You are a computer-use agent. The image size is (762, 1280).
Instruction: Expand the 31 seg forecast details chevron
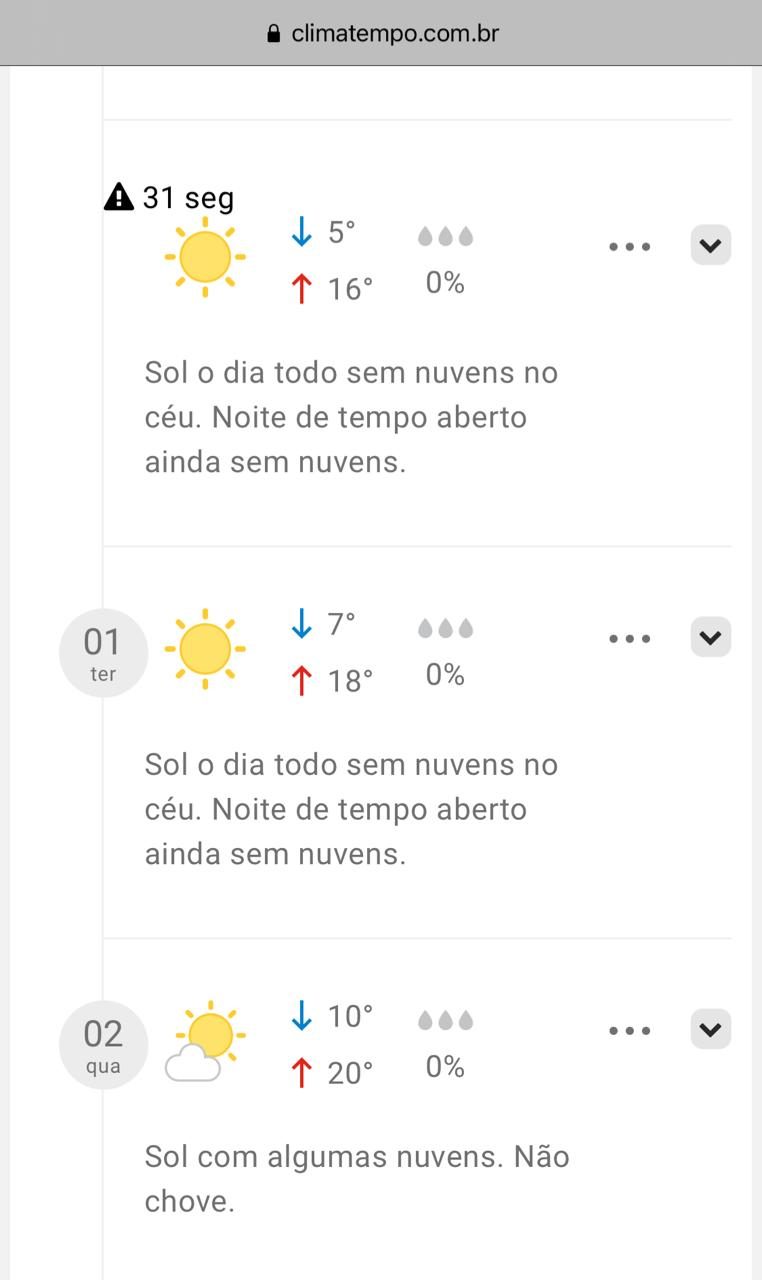tap(710, 245)
